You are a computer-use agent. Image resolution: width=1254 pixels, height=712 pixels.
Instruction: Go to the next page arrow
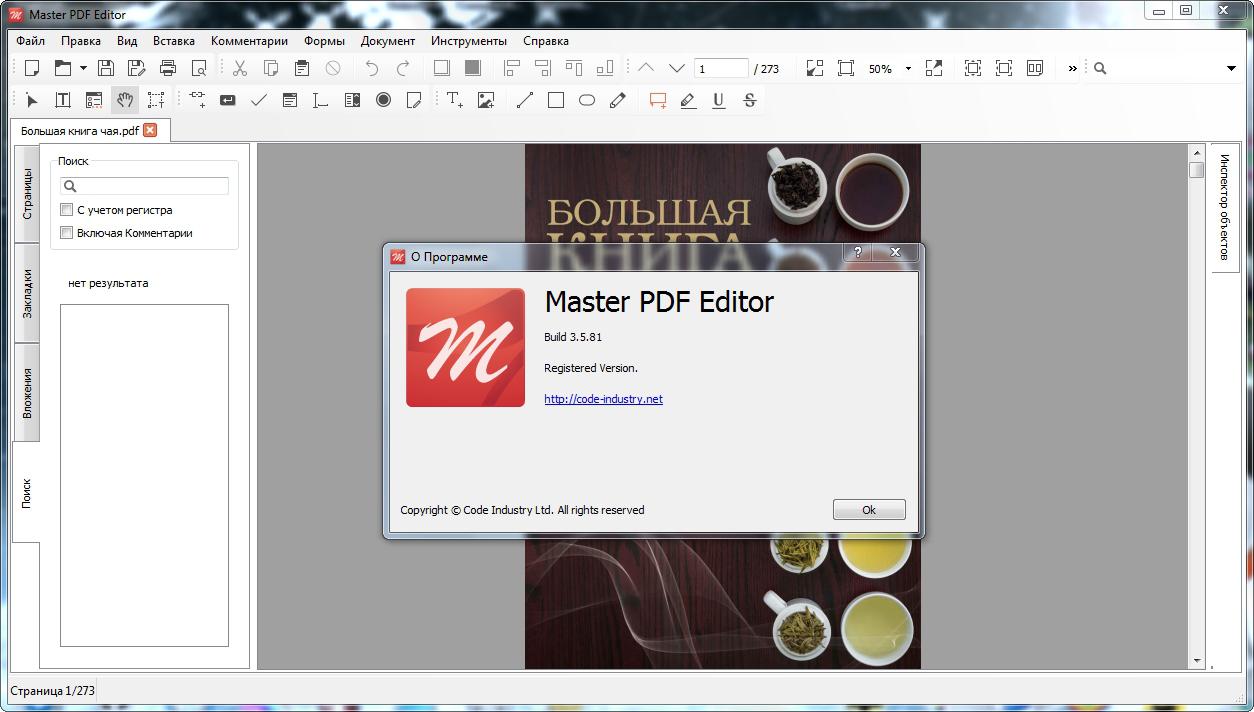point(677,68)
